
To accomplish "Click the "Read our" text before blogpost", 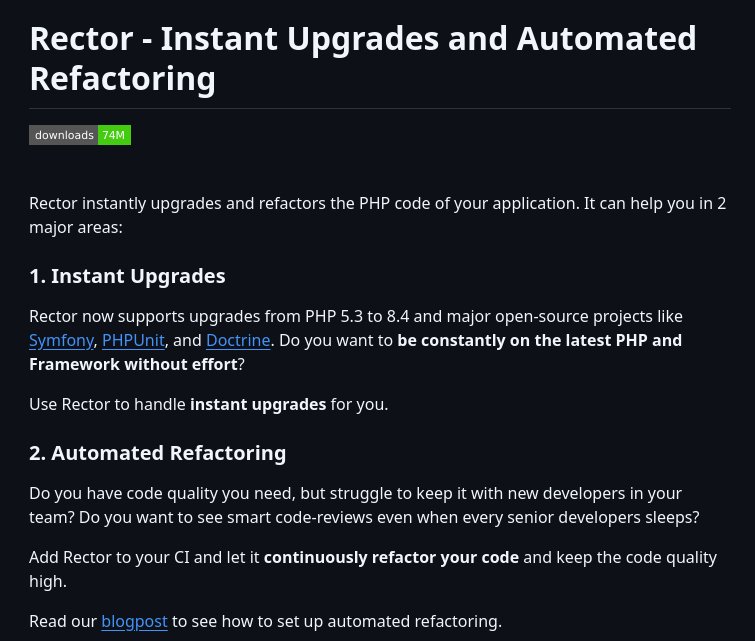I will coord(63,621).
